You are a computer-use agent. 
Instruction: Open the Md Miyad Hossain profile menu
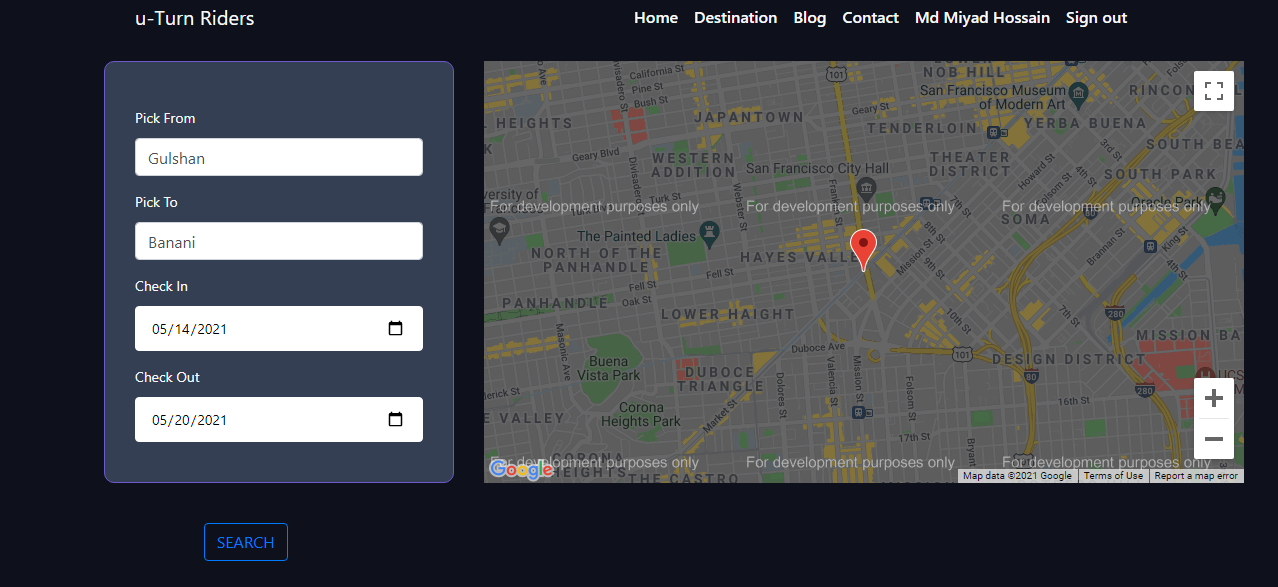point(982,17)
